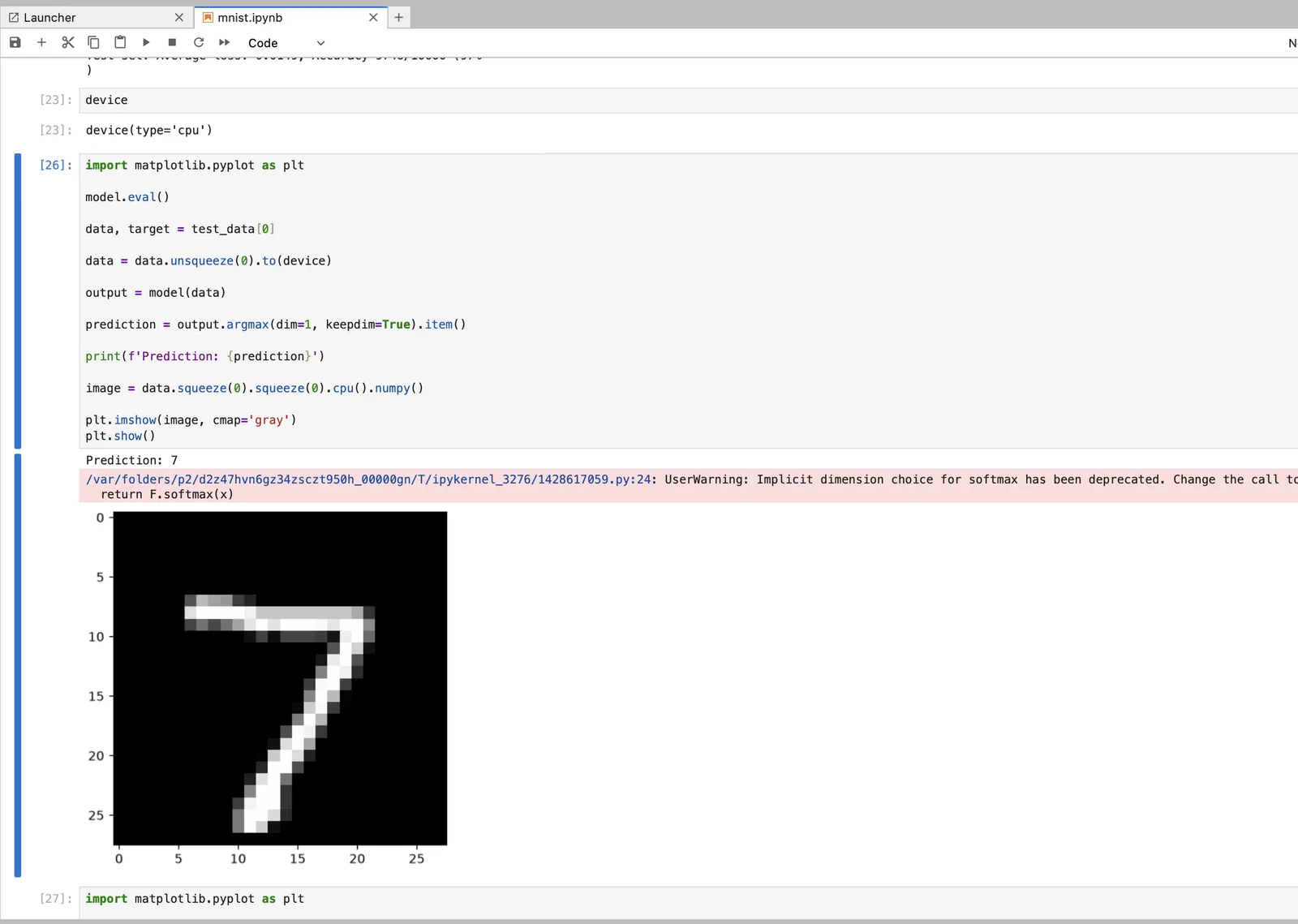Click the output text device(type='cpu')
This screenshot has width=1298, height=924.
pyautogui.click(x=149, y=130)
